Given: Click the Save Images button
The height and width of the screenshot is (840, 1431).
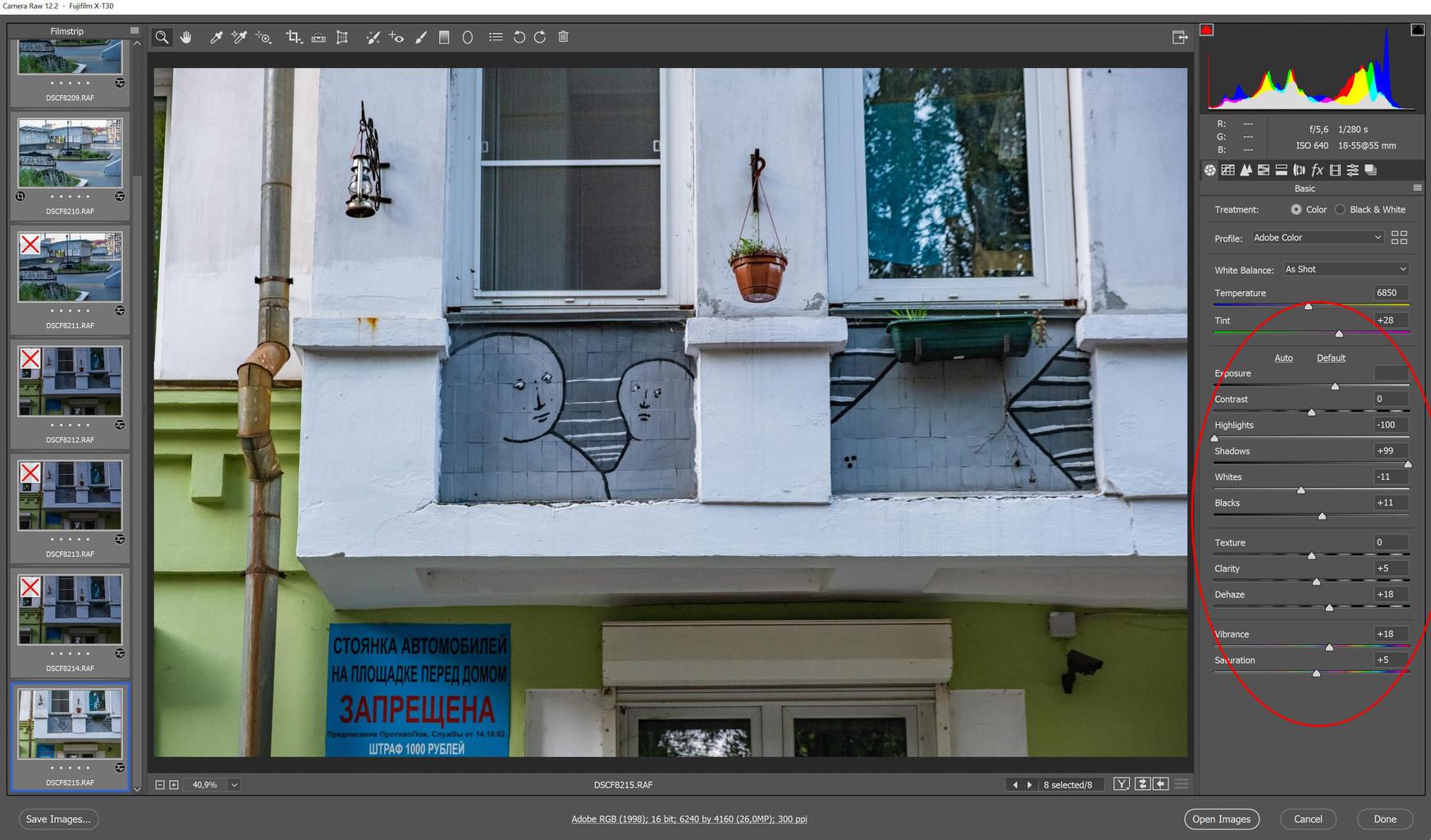Looking at the screenshot, I should coord(58,819).
